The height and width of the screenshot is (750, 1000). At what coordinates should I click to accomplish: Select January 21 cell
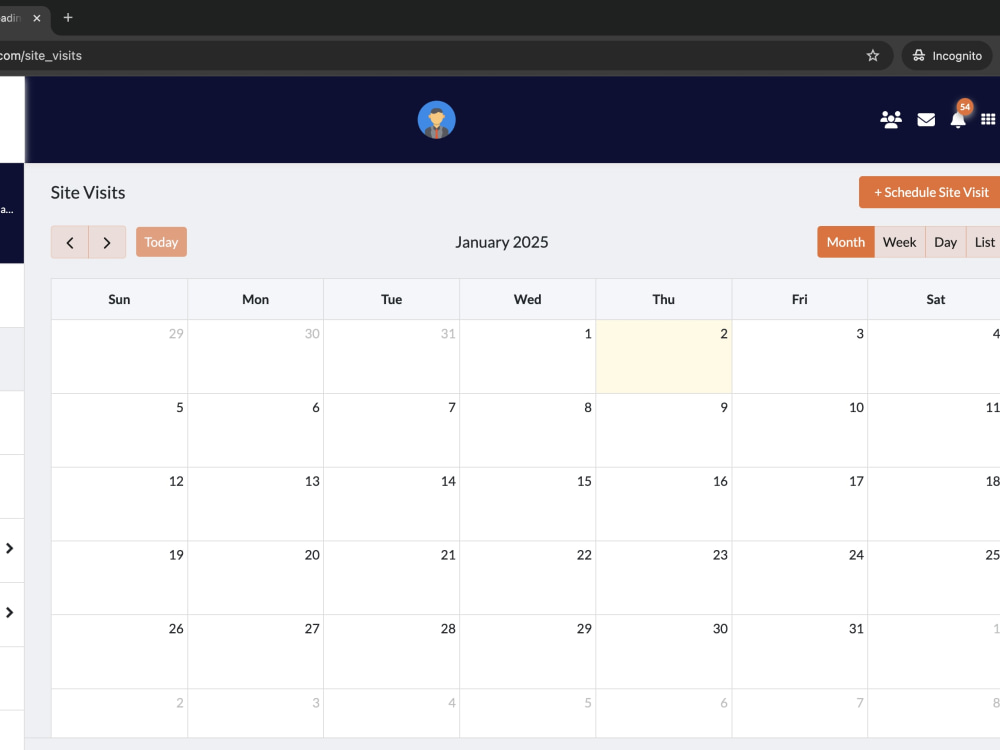coord(391,578)
